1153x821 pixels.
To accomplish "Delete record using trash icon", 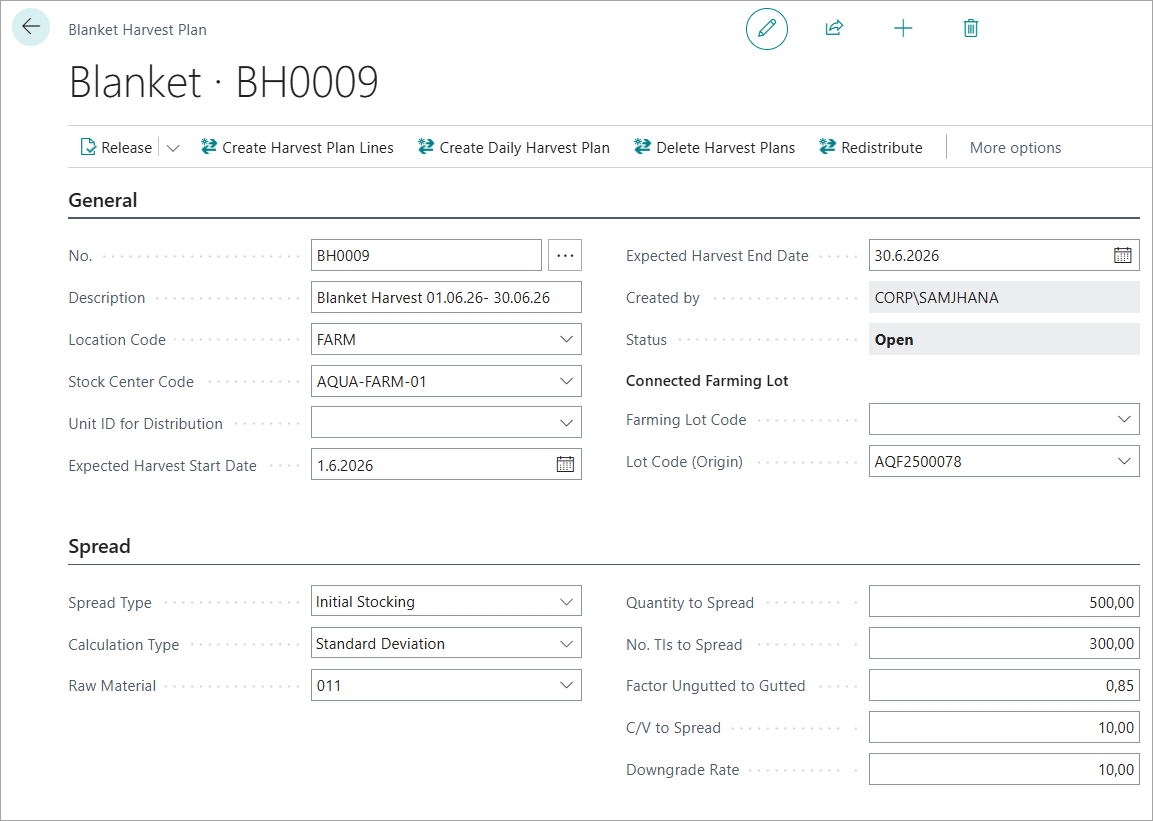I will 971,29.
